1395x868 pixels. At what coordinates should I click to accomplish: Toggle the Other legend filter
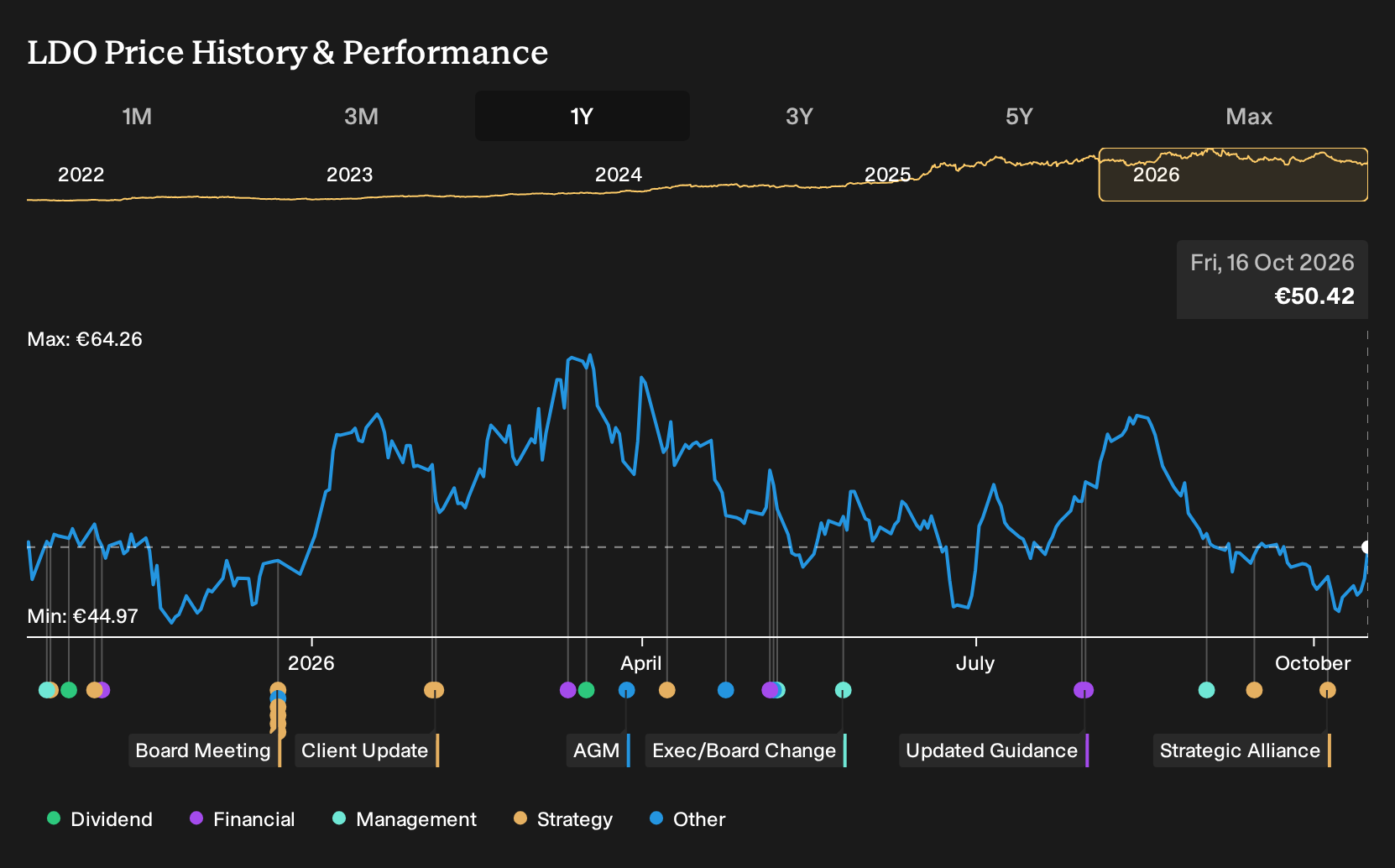click(x=687, y=819)
